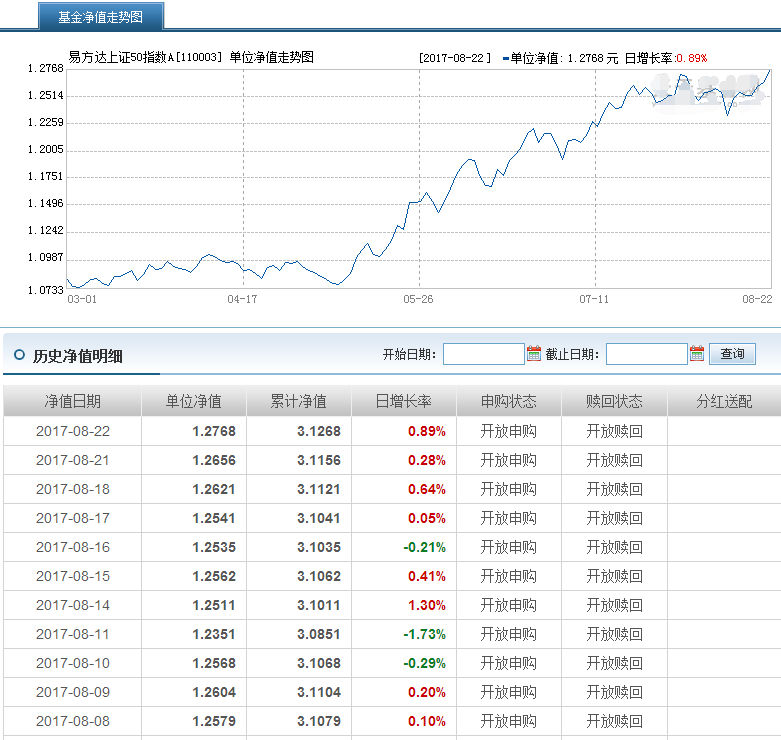Click the 分红送配 column header
Viewport: 781px width, 740px height.
724,401
